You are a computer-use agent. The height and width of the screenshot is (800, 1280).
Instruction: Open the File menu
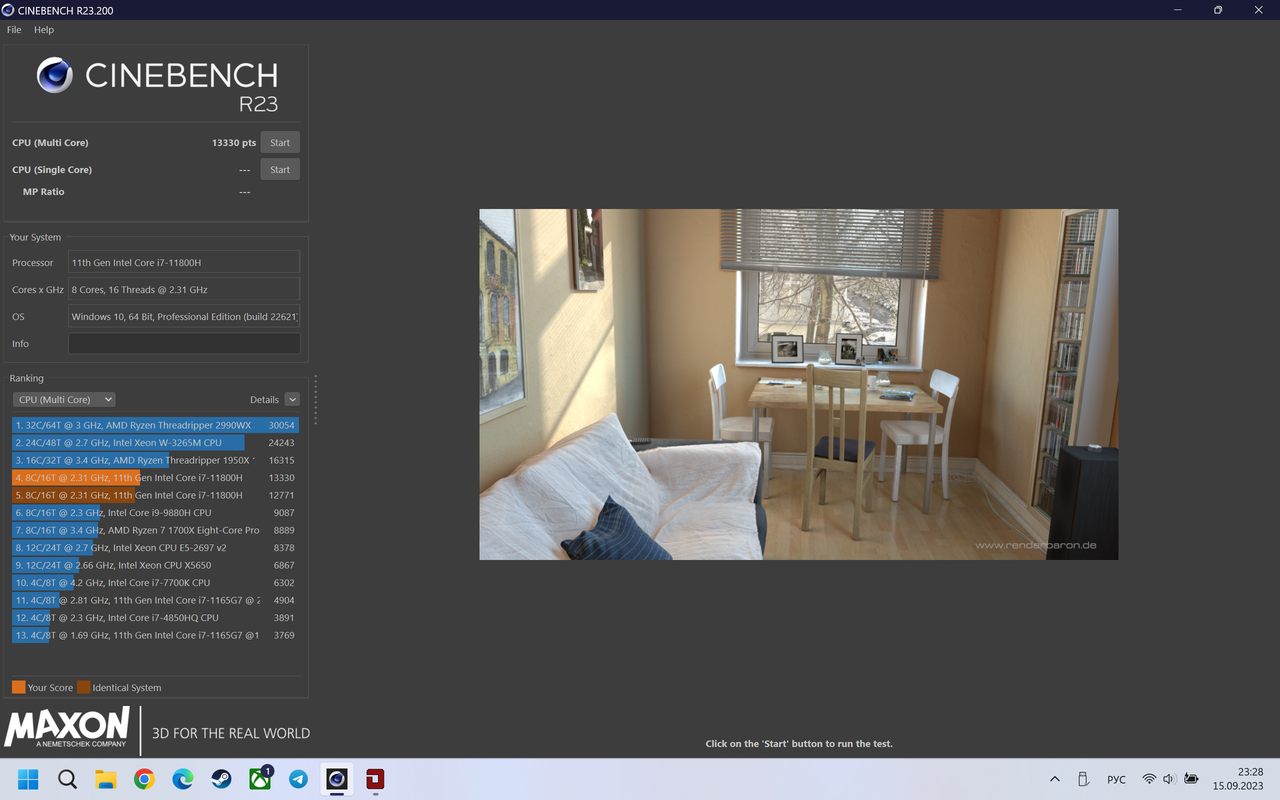click(14, 30)
